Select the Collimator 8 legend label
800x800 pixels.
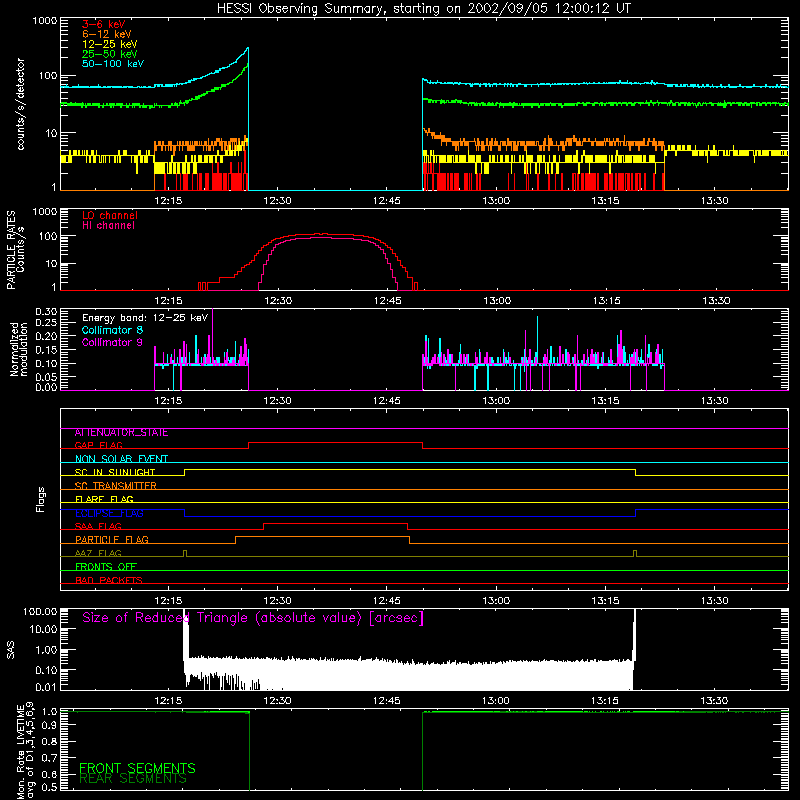pos(112,330)
